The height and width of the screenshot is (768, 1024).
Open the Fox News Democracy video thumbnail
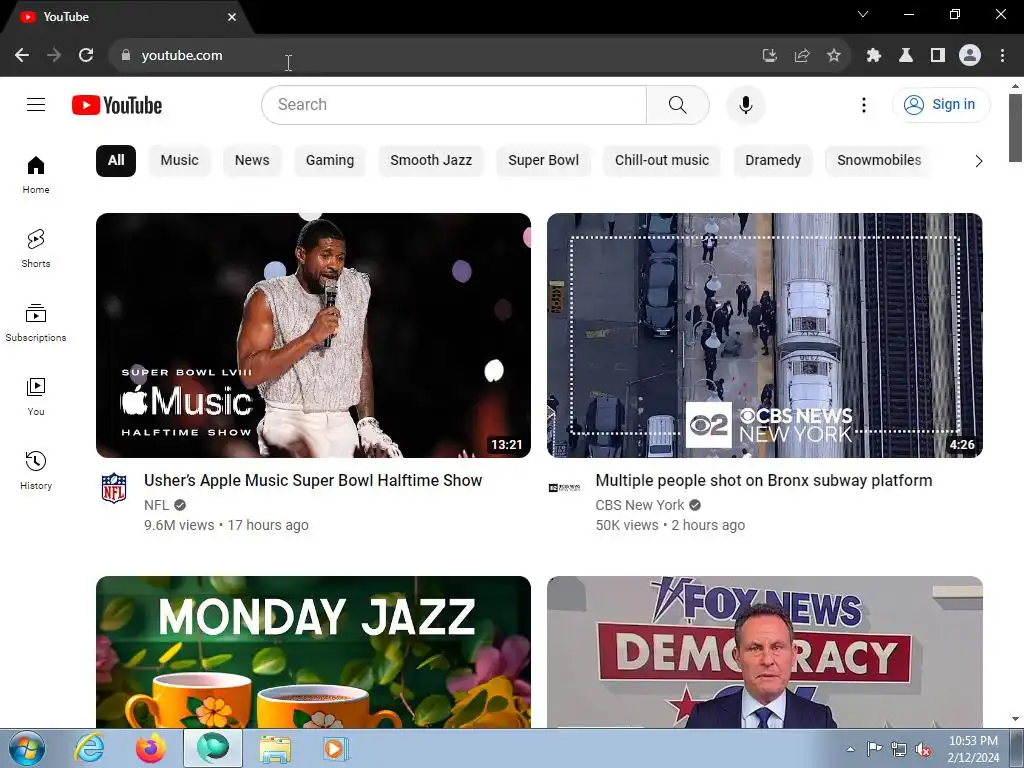coord(765,652)
